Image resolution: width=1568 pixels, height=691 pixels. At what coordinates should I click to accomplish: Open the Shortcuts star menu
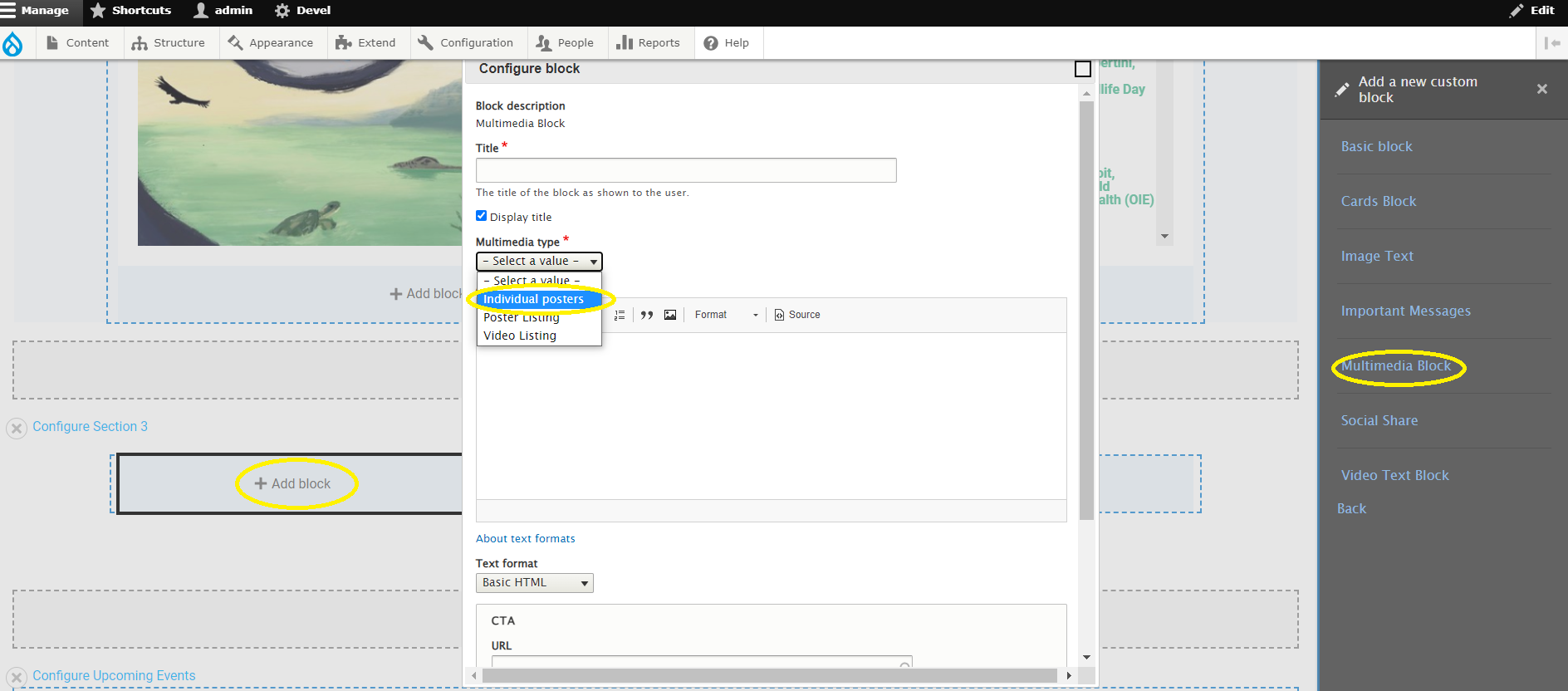pyautogui.click(x=130, y=11)
